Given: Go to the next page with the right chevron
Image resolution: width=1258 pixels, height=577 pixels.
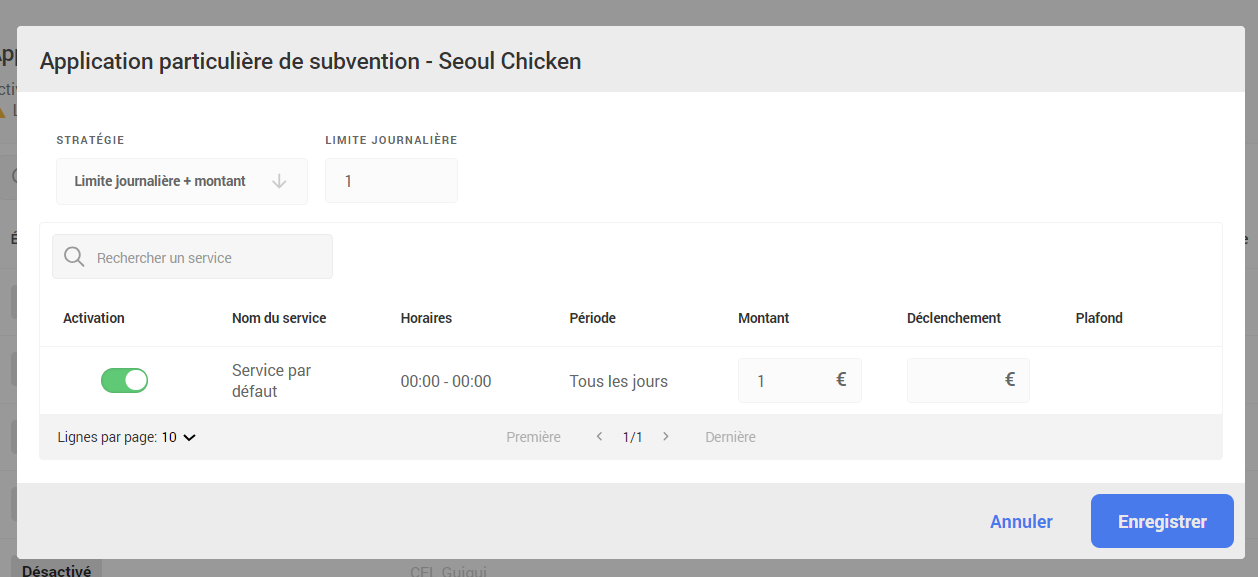Looking at the screenshot, I should 666,437.
